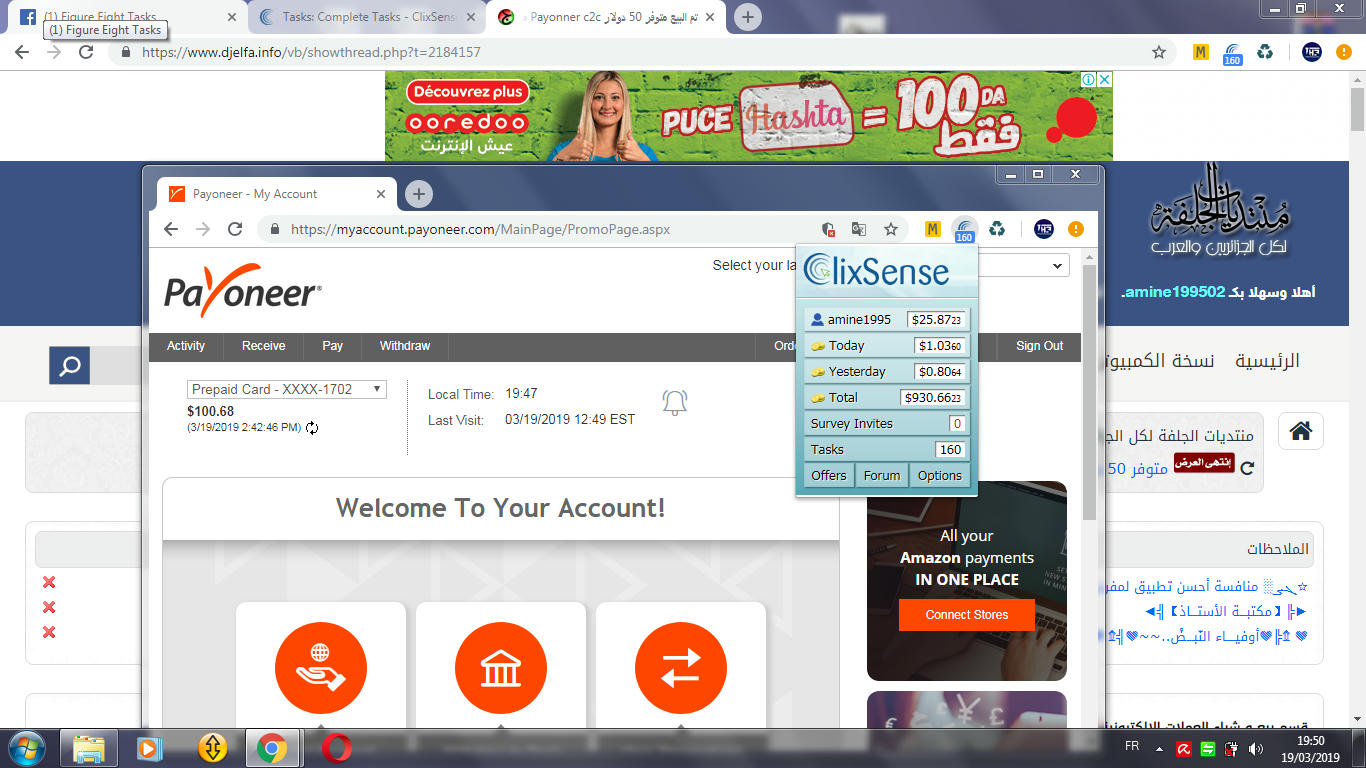
Task: Click the forum search magnifier button
Action: [70, 366]
